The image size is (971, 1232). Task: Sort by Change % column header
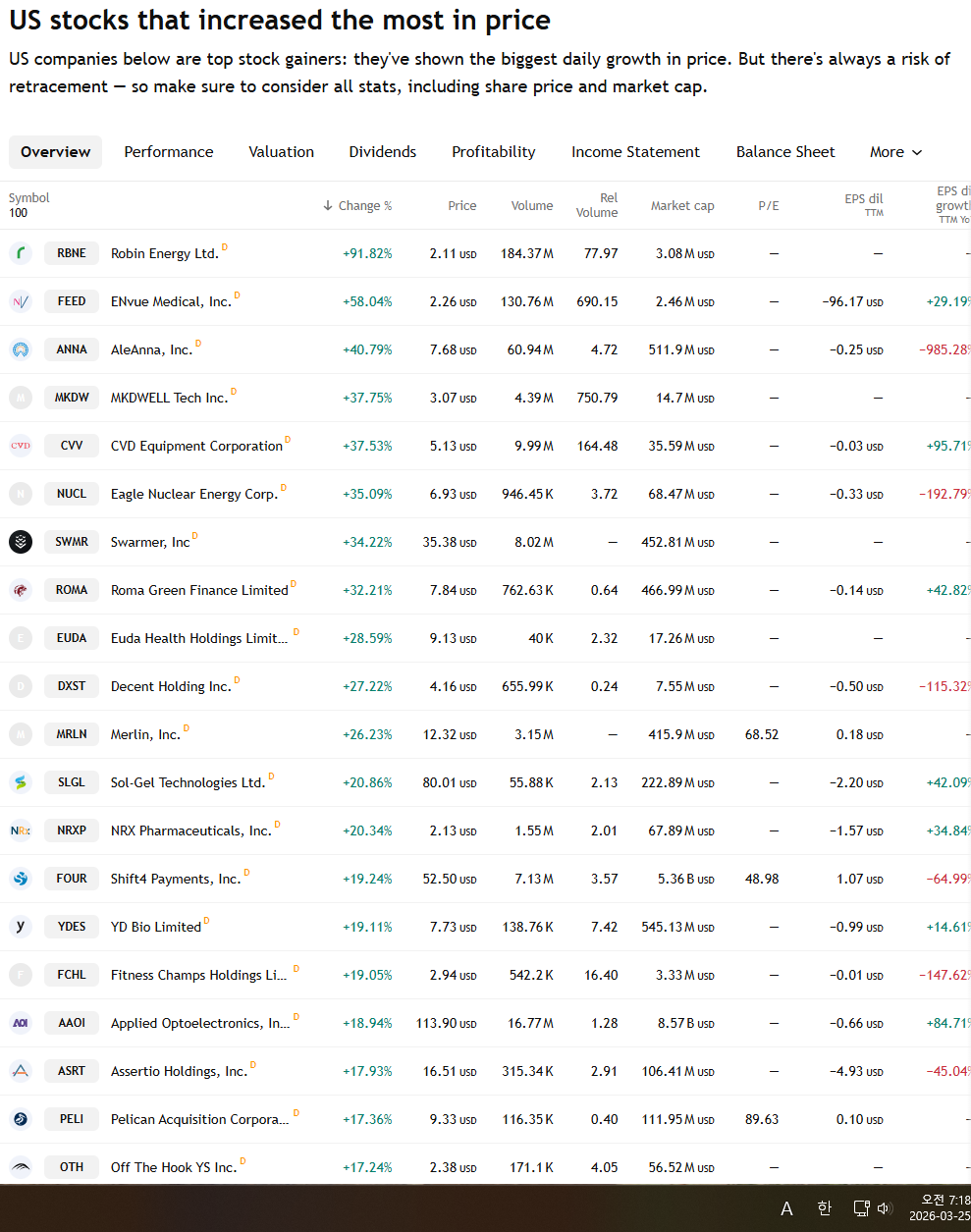tap(357, 206)
